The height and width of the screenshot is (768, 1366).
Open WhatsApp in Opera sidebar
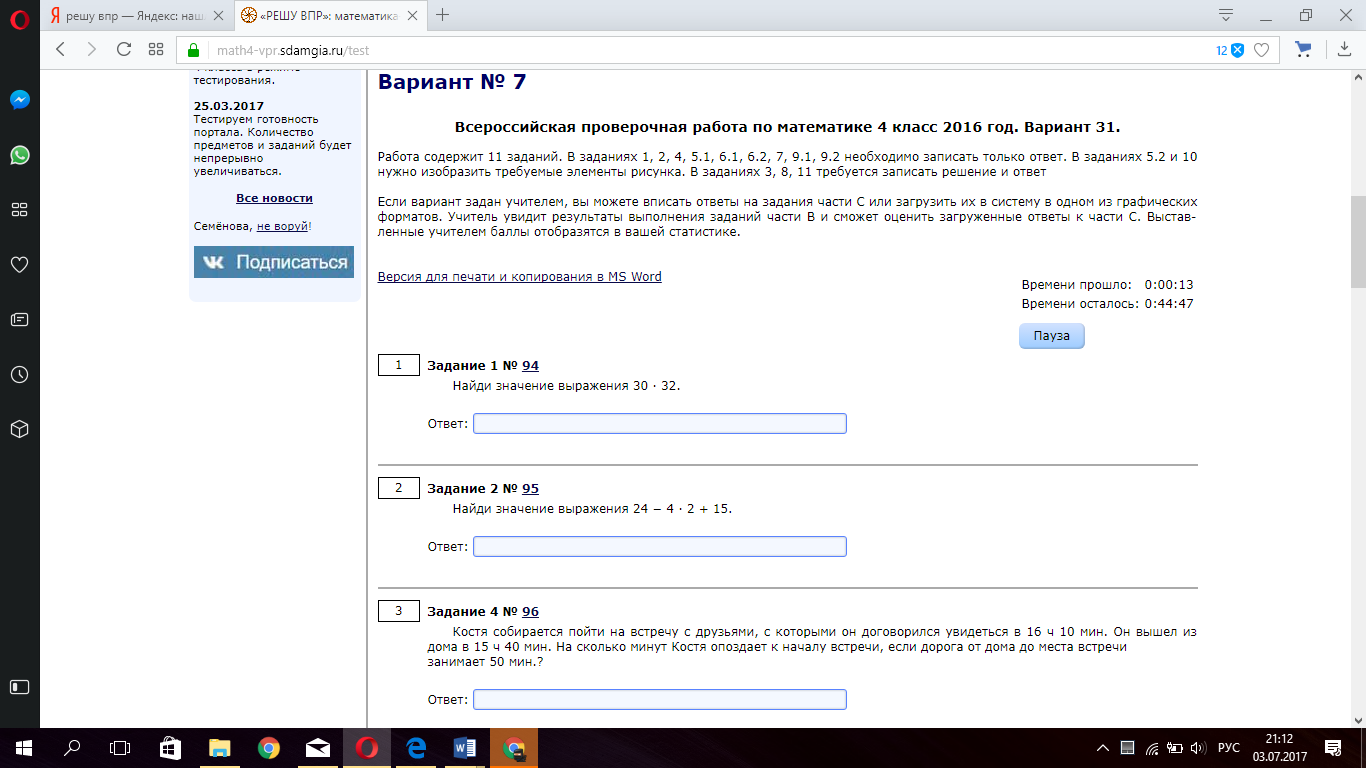19,155
